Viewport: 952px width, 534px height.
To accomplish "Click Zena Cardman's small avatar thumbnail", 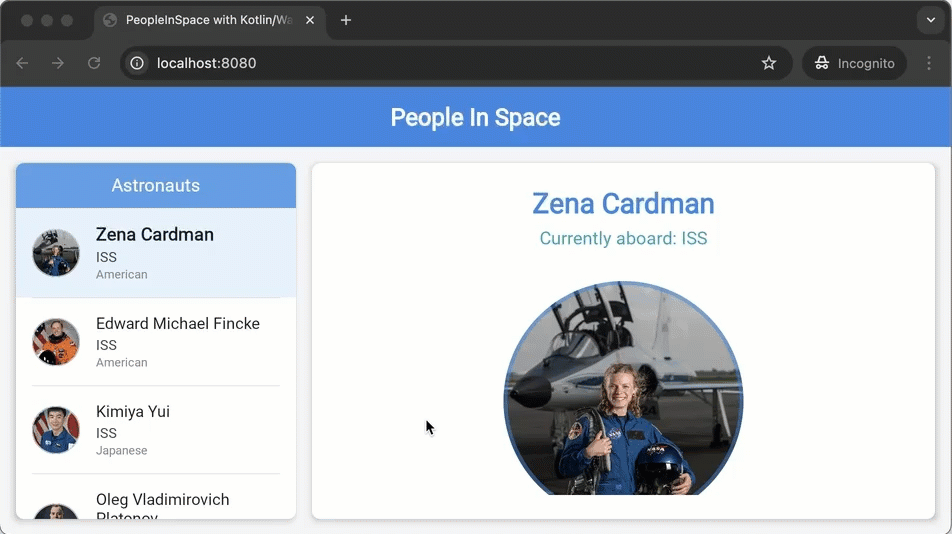I will [56, 253].
